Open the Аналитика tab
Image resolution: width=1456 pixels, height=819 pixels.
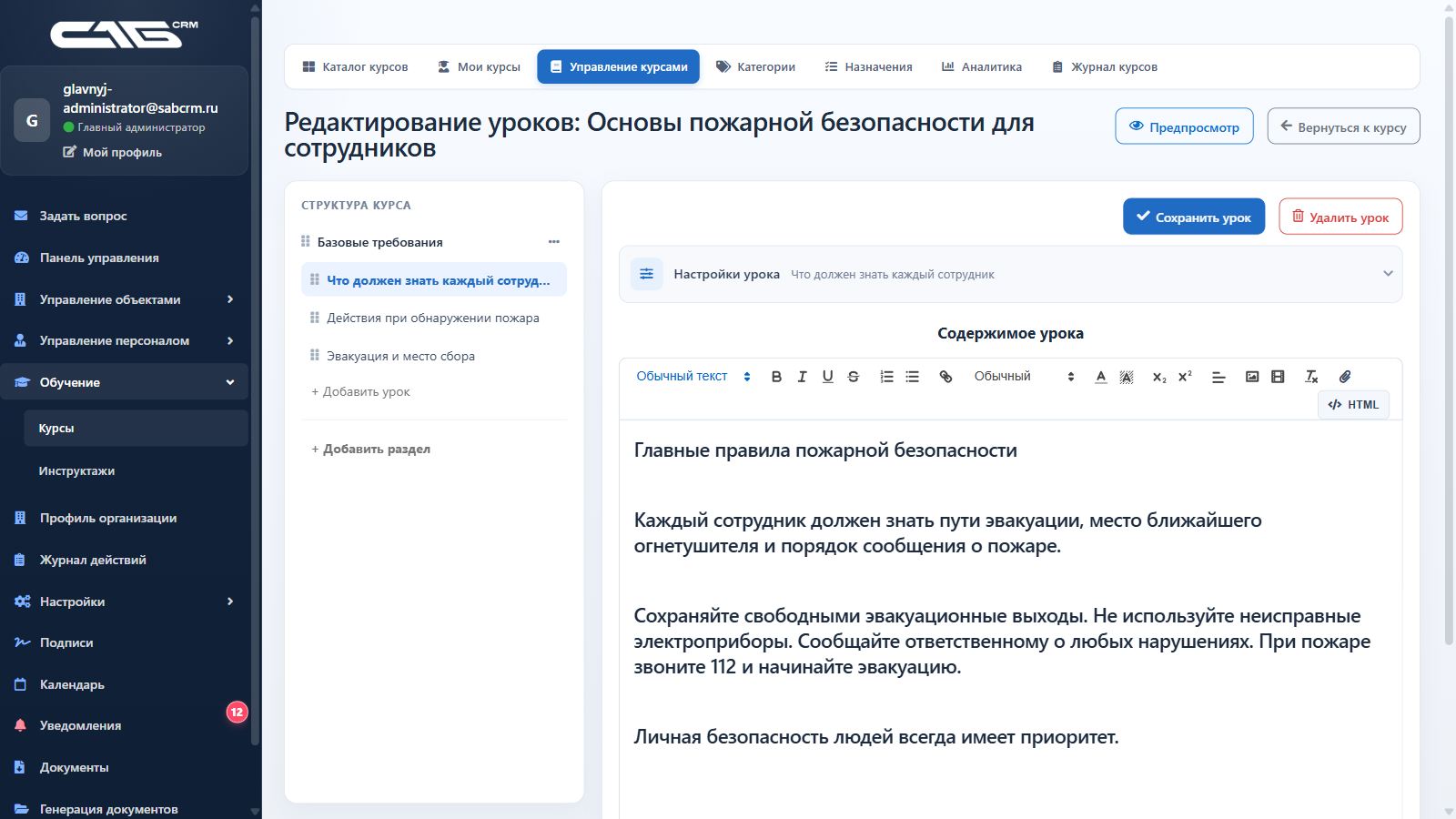[981, 66]
